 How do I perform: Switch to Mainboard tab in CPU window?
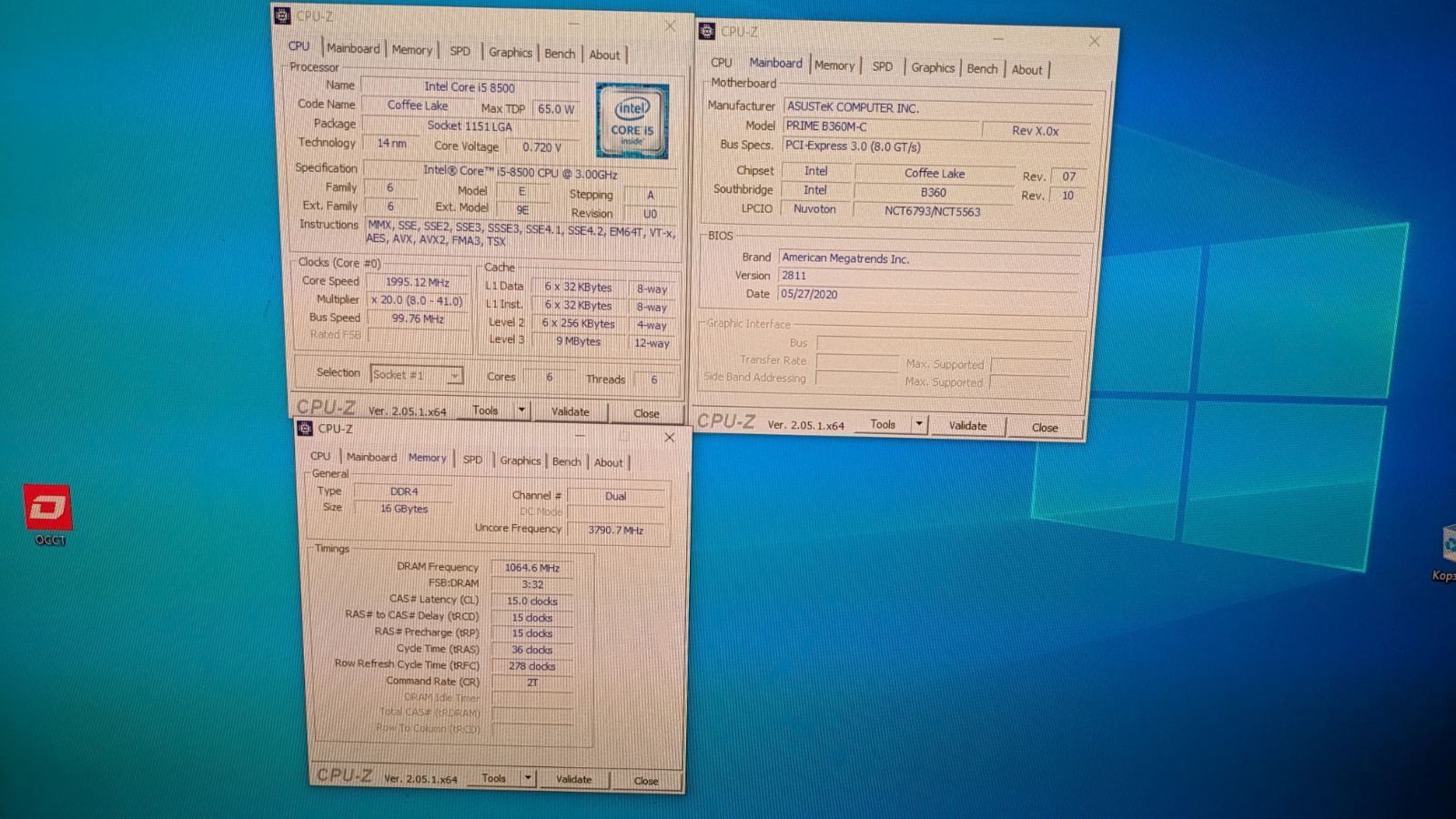(353, 49)
